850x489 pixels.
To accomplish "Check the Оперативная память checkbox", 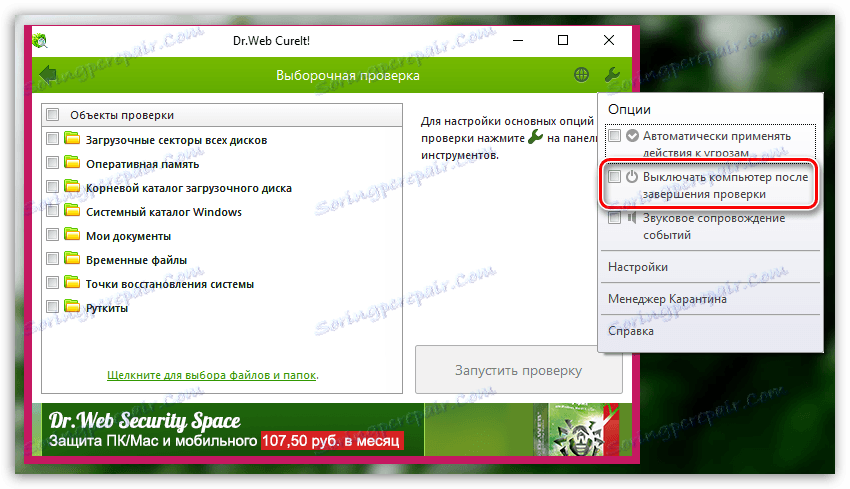I will pos(53,162).
